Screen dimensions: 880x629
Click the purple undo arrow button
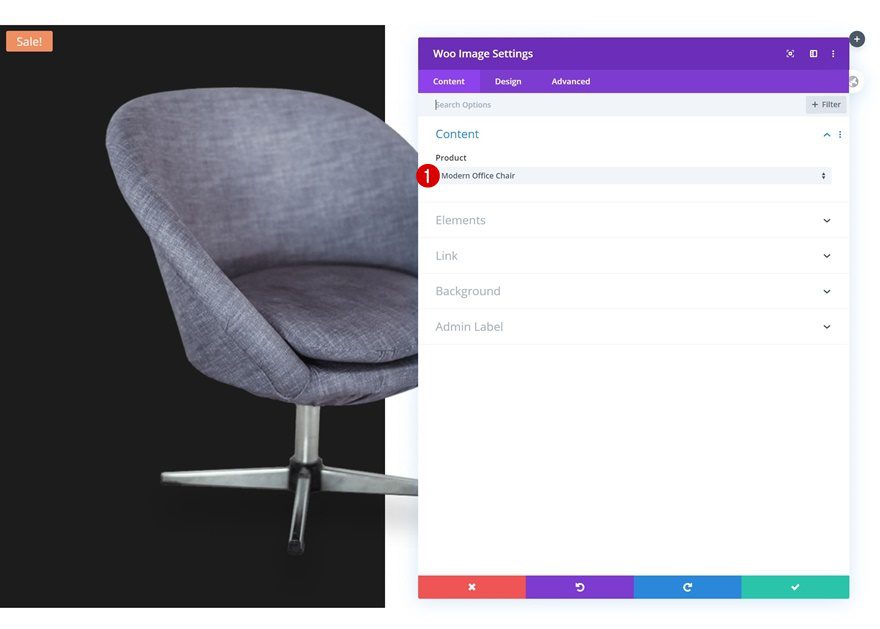[x=580, y=587]
